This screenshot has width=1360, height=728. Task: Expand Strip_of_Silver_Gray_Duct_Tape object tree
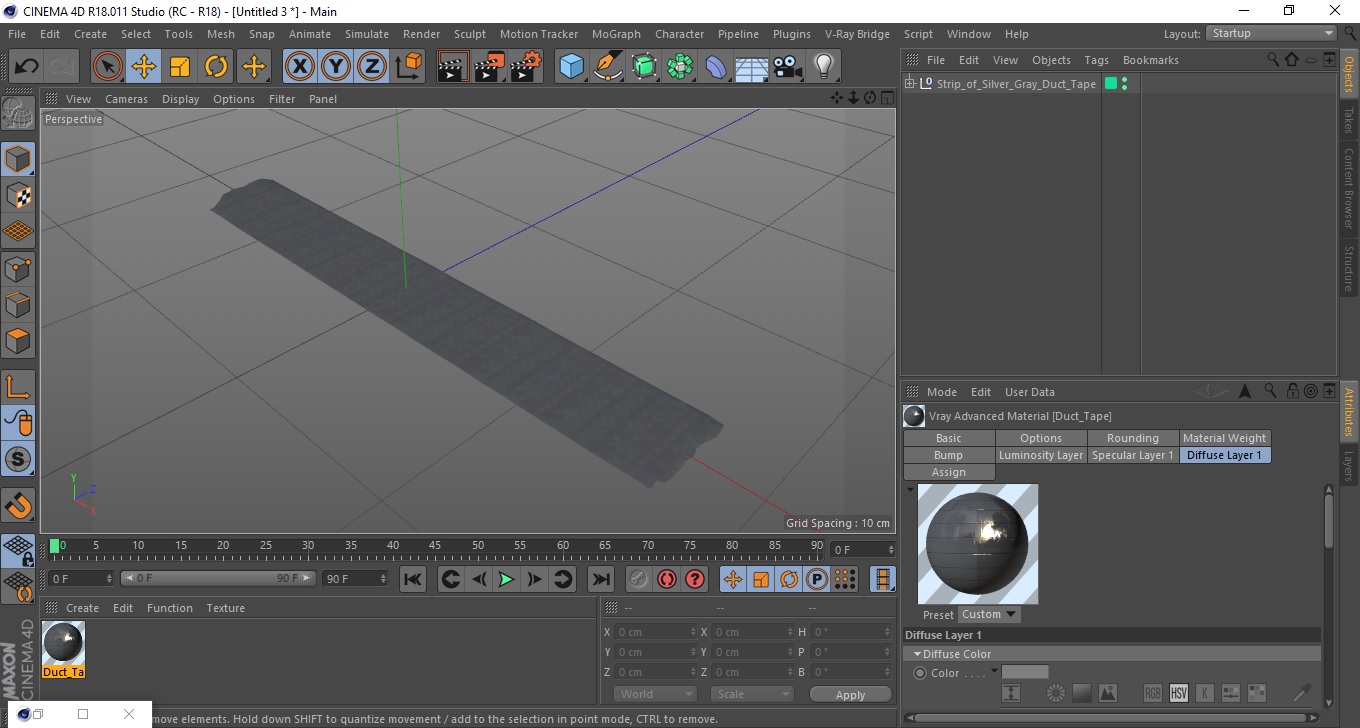[x=910, y=84]
